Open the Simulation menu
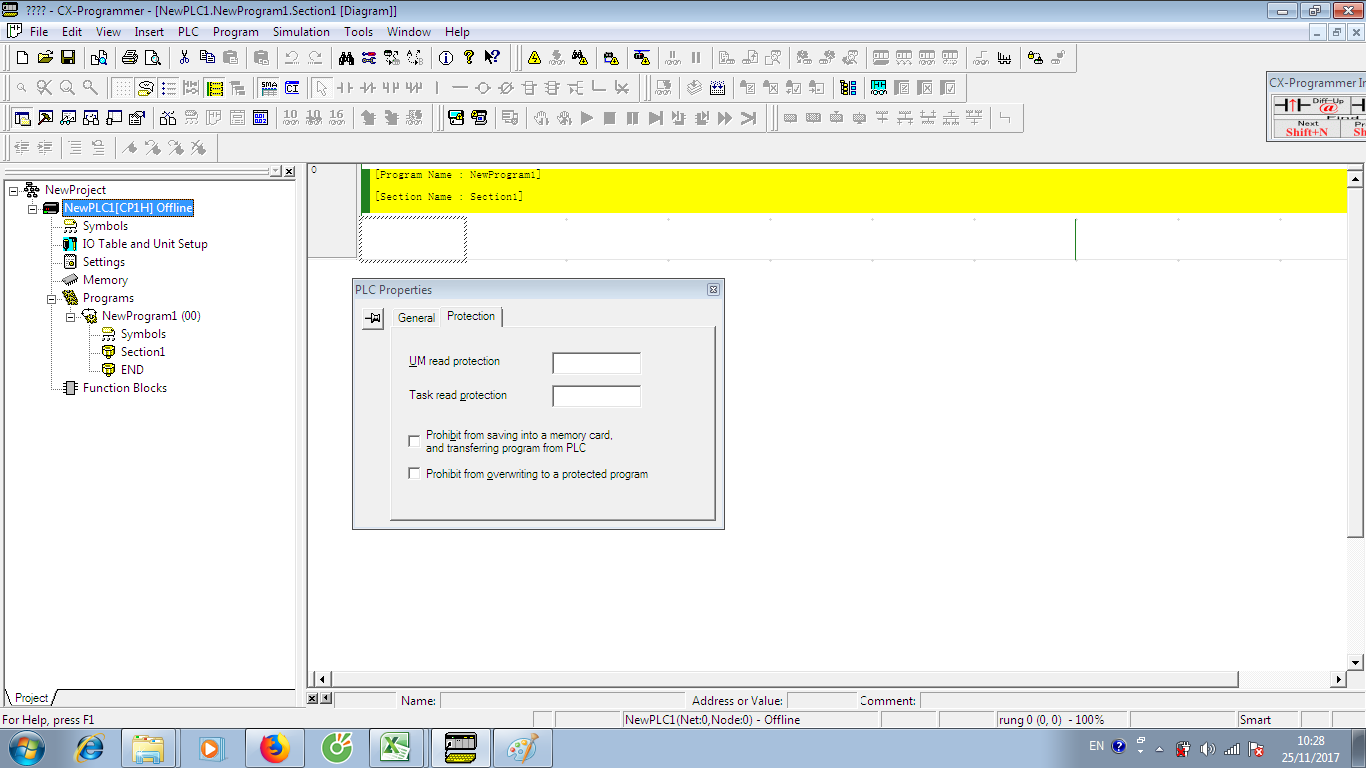 click(301, 32)
